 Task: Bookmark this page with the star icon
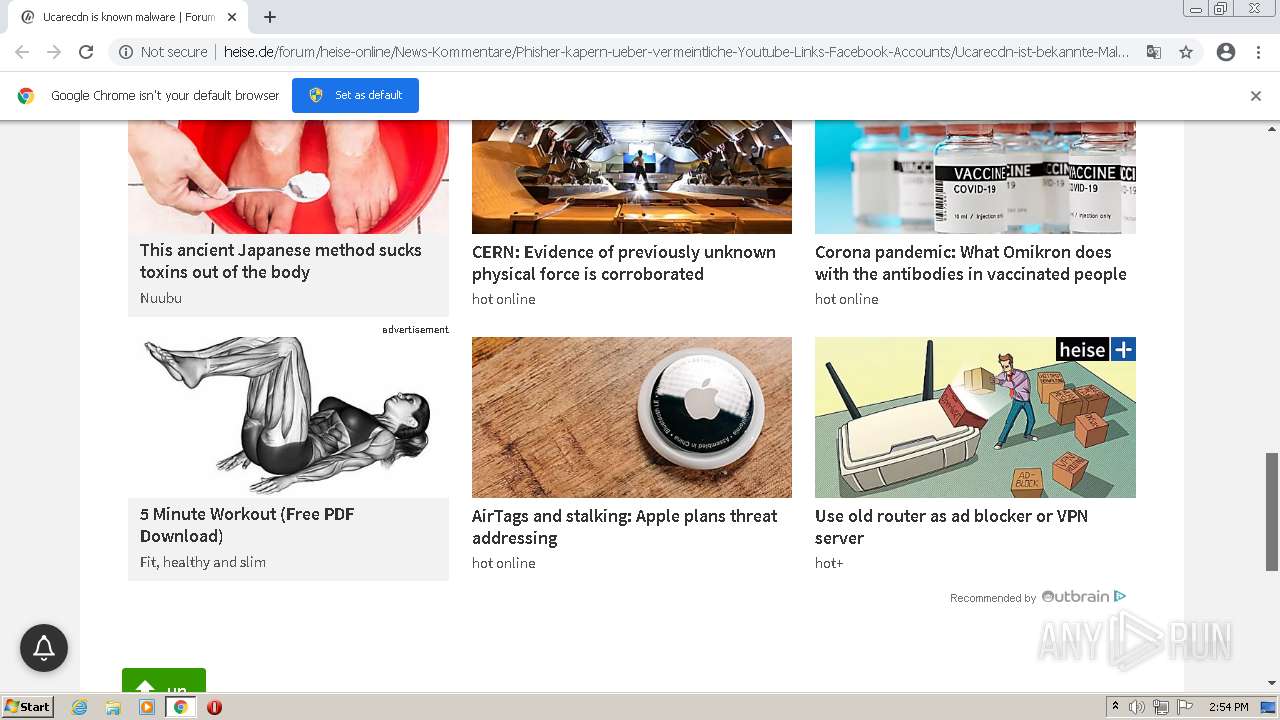tap(1186, 52)
